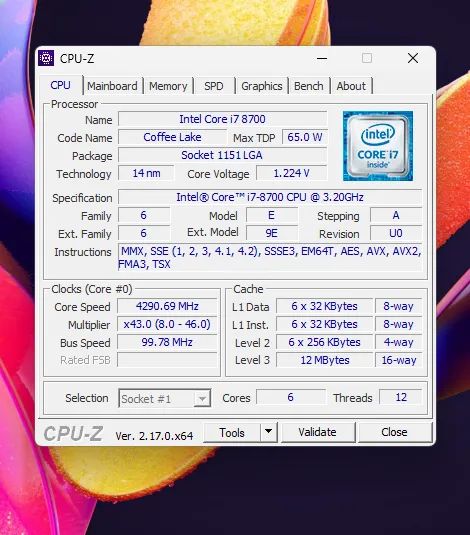Viewport: 470px width, 535px height.
Task: Click the Bus Speed 99.78 MHz value
Action: [167, 342]
